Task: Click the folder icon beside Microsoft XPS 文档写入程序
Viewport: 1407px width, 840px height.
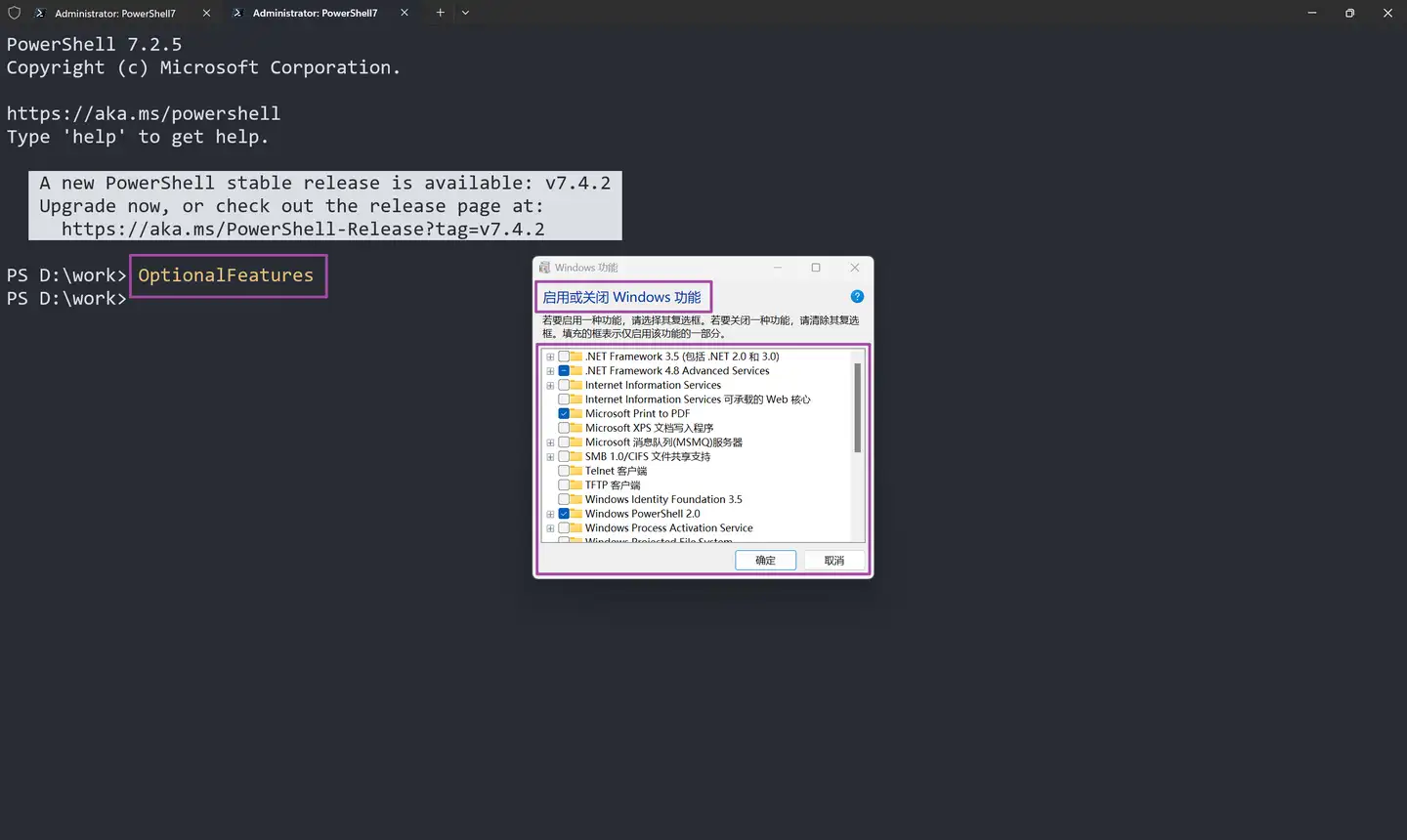Action: coord(576,428)
